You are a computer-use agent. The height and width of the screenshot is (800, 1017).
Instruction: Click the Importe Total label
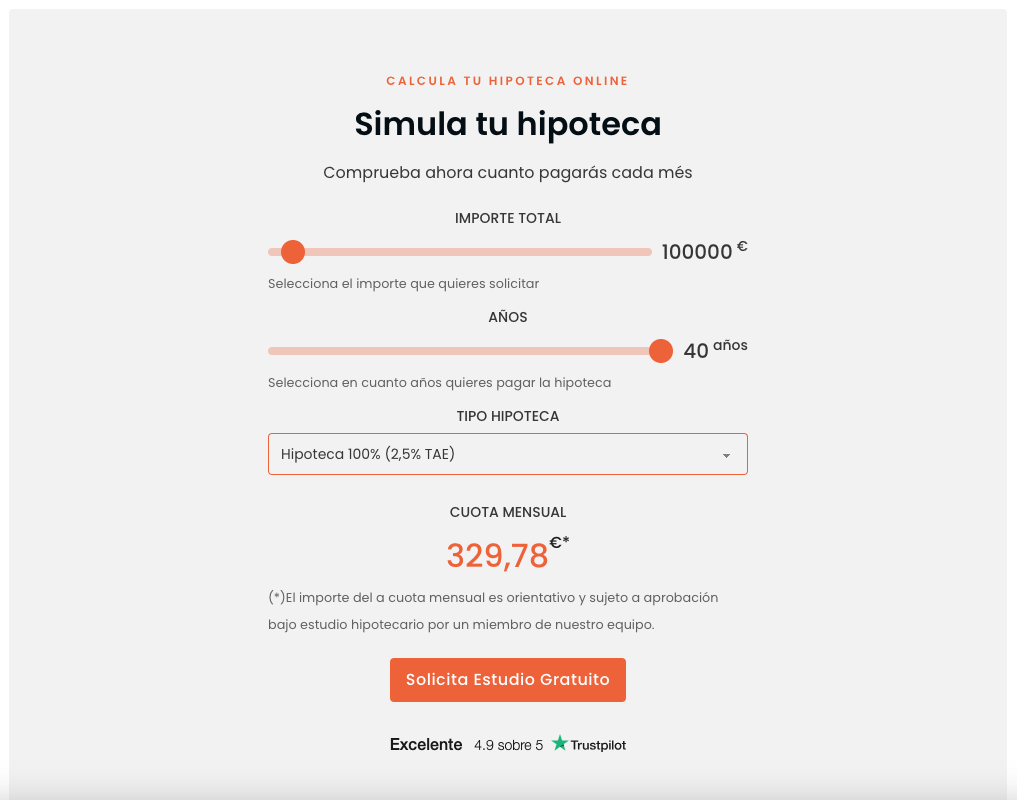[508, 218]
